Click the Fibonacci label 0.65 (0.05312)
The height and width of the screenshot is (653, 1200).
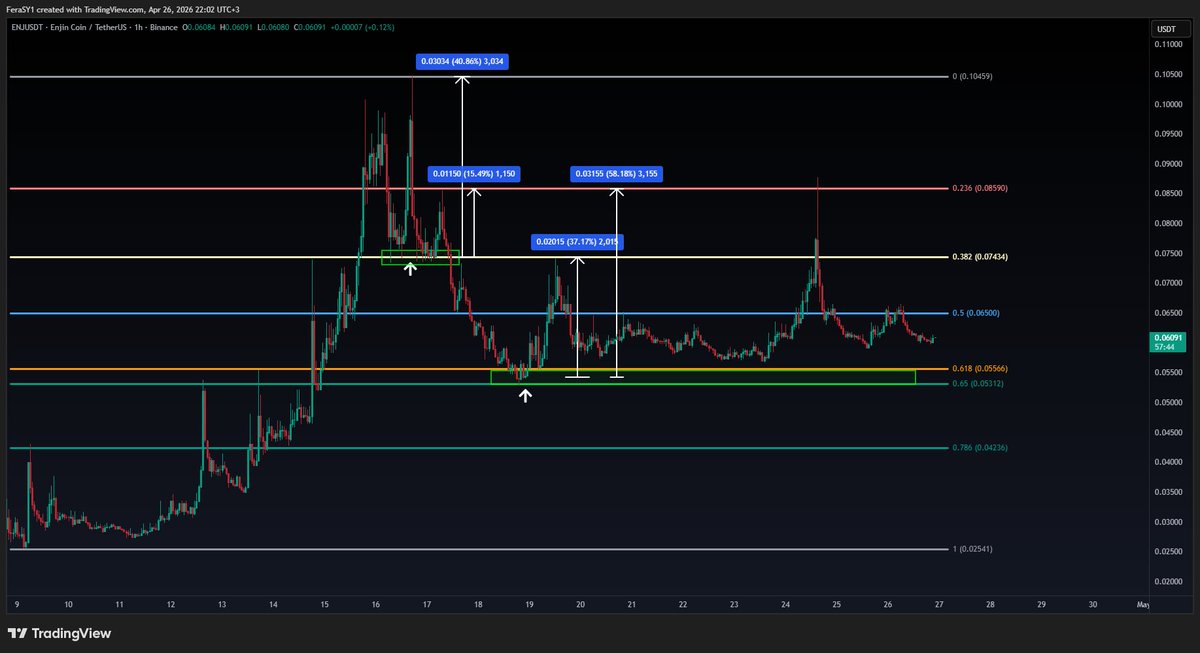(x=979, y=384)
